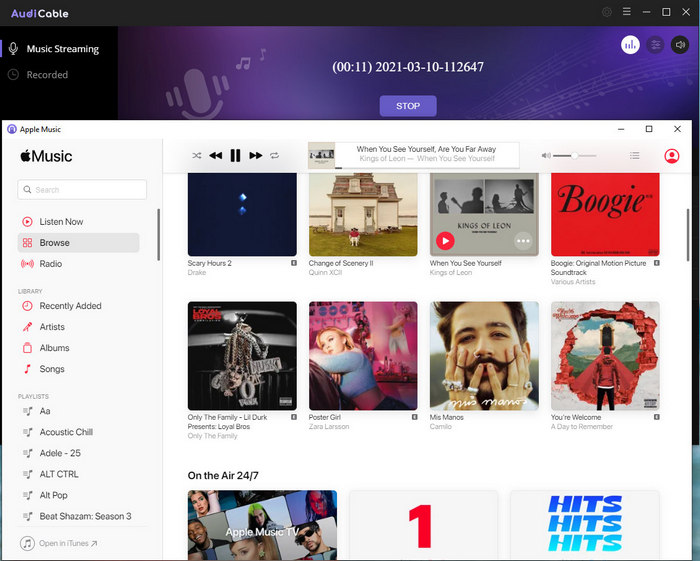Click the sidebar vertical scrollbar
700x561 pixels.
pyautogui.click(x=158, y=235)
